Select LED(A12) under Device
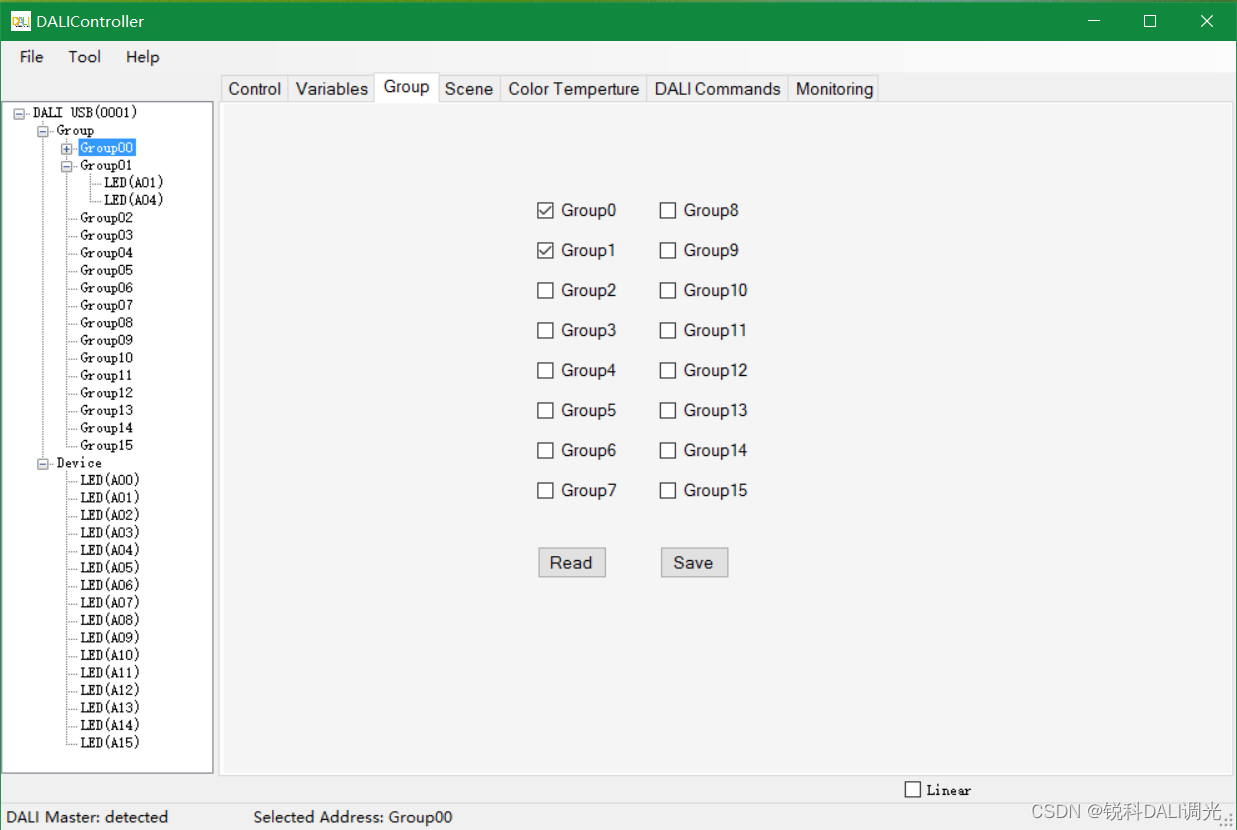 pyautogui.click(x=110, y=691)
